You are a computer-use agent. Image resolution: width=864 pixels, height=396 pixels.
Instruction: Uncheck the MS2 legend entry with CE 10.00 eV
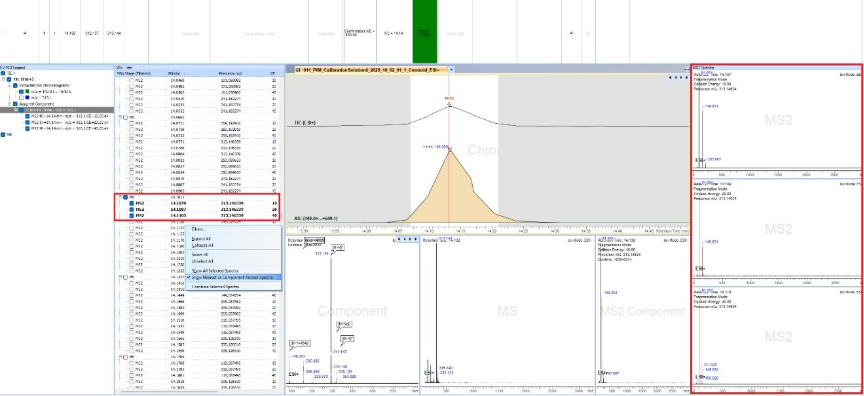tap(27, 116)
